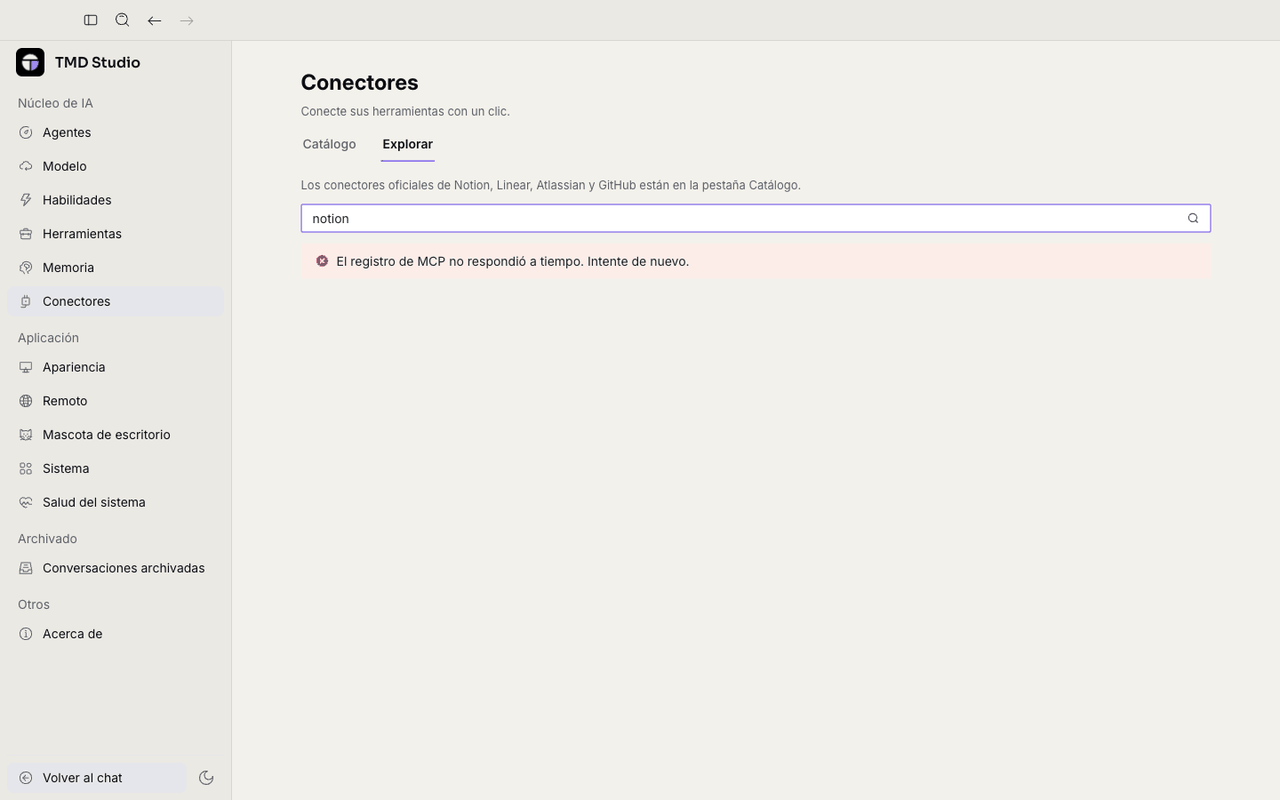
Task: Click the TMD Studio logo icon
Action: [x=30, y=62]
